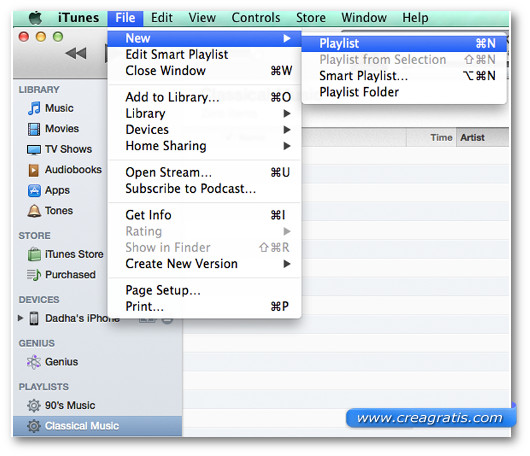
Task: Click the Audiobooks icon
Action: (33, 170)
